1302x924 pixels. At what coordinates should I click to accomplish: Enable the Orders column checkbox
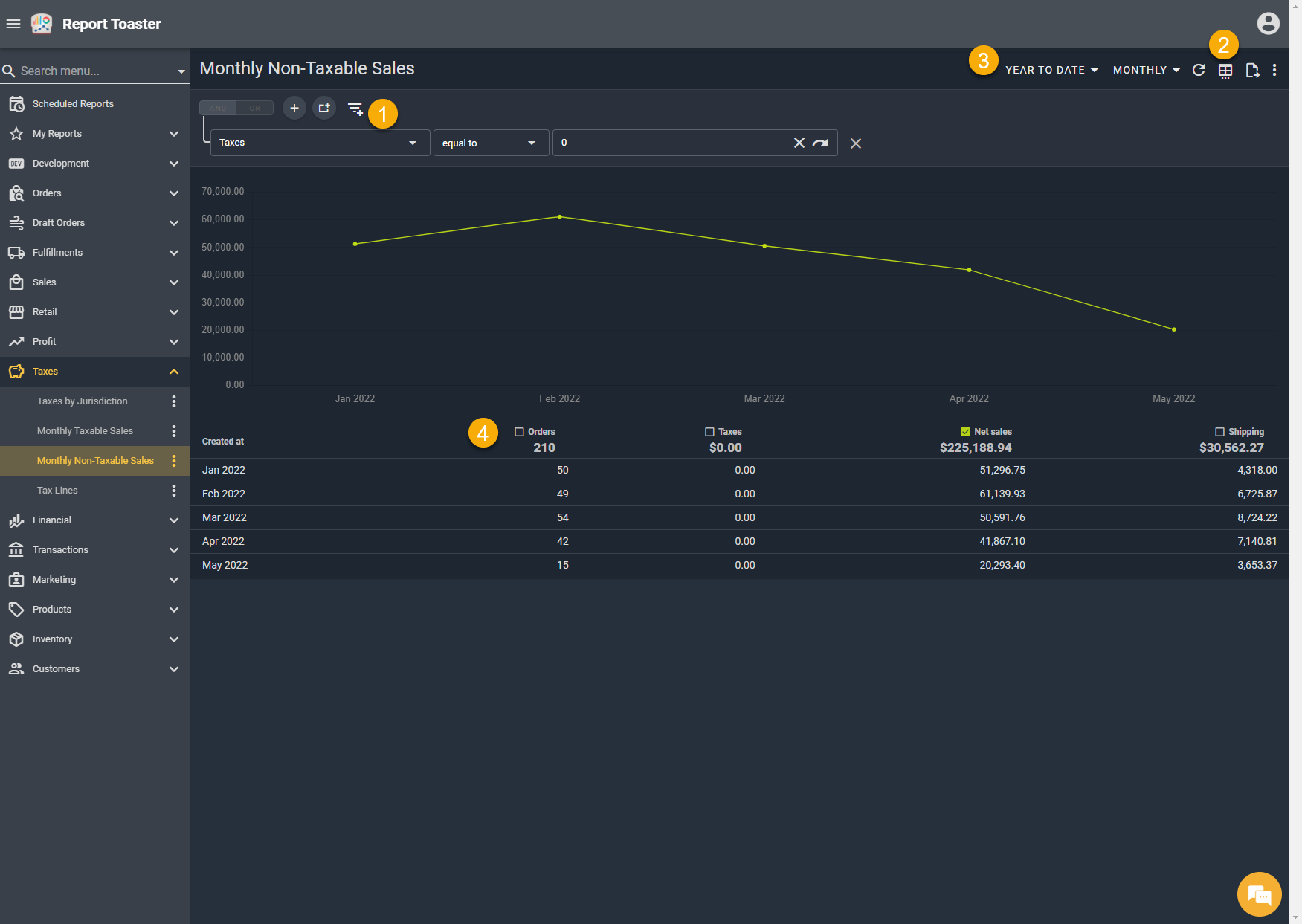tap(519, 432)
